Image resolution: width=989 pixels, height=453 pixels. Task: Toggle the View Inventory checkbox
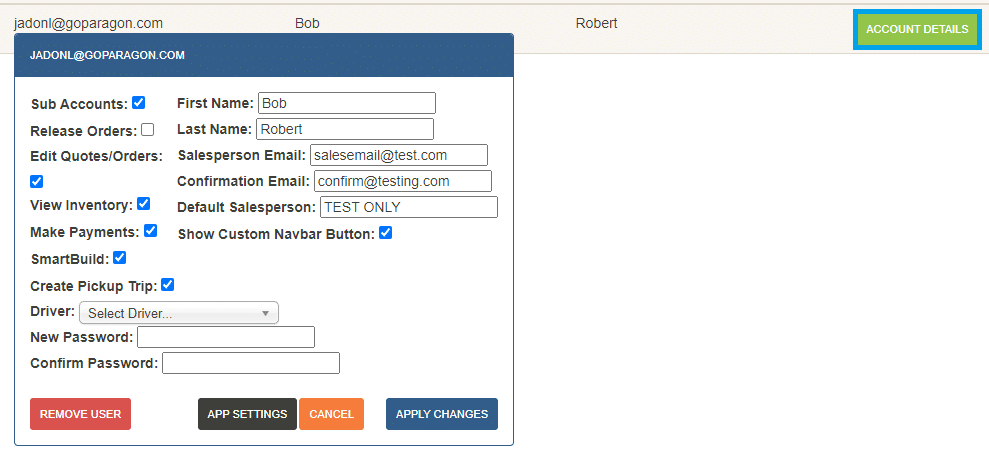click(144, 204)
